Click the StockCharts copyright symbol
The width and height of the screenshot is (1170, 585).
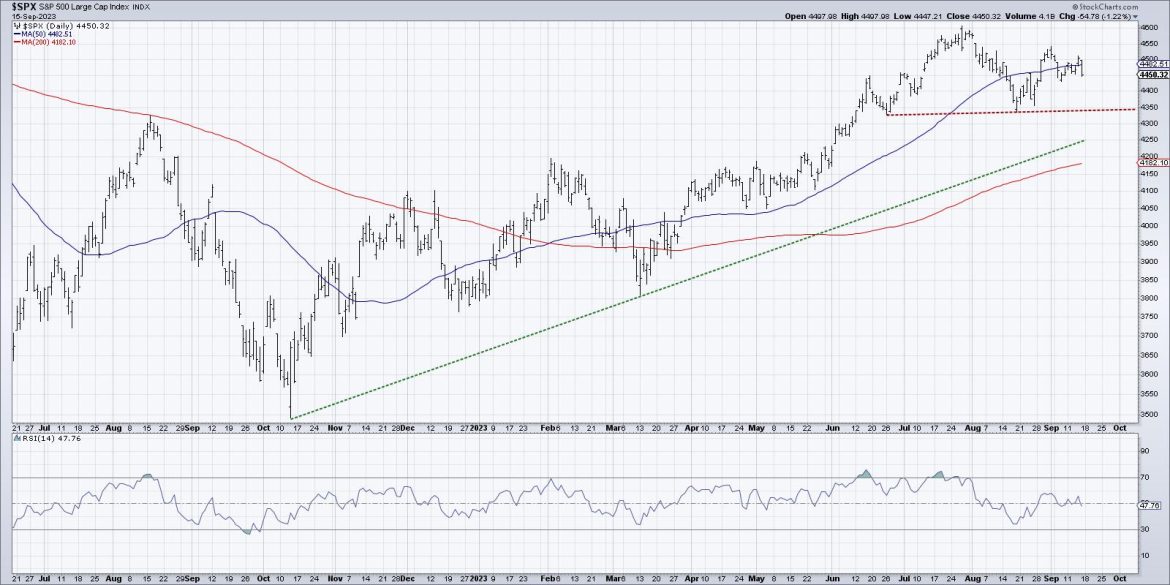tap(1077, 7)
